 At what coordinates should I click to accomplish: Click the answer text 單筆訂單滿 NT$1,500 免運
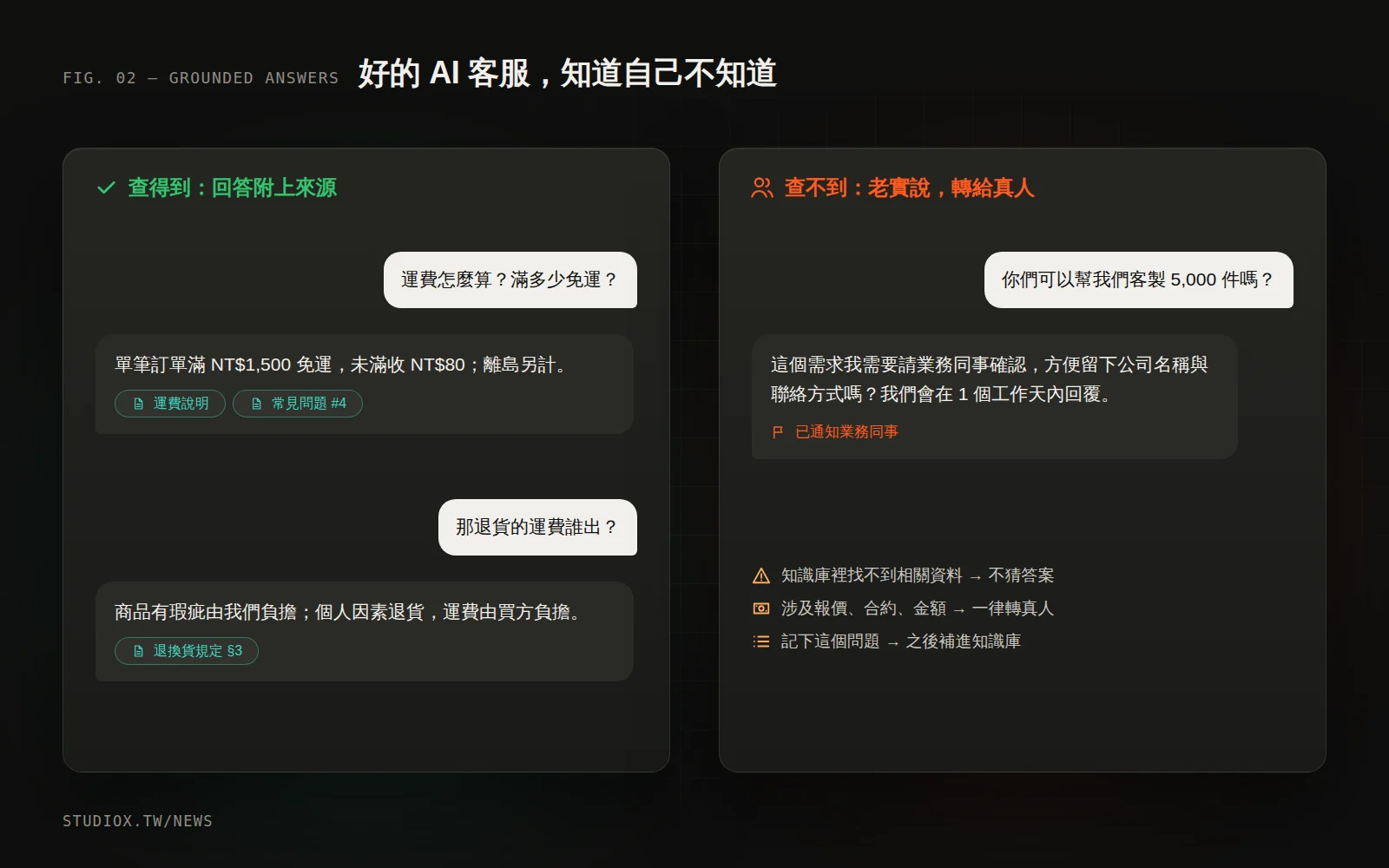(342, 365)
